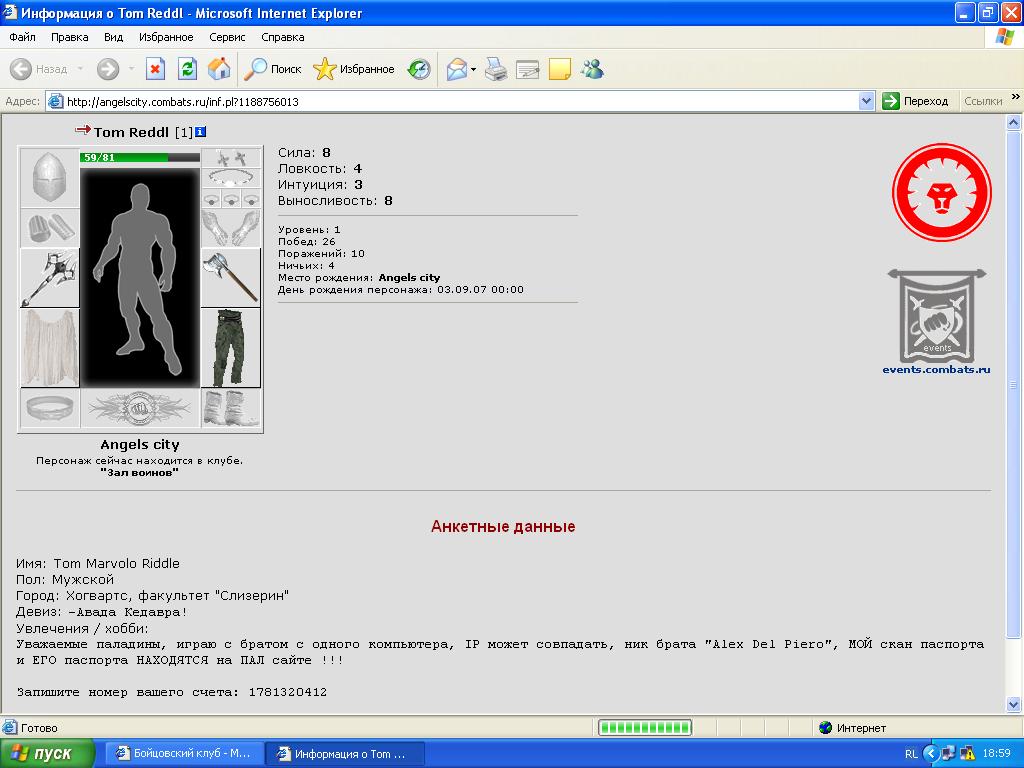Go to Home page icon
The width and height of the screenshot is (1024, 768).
219,69
